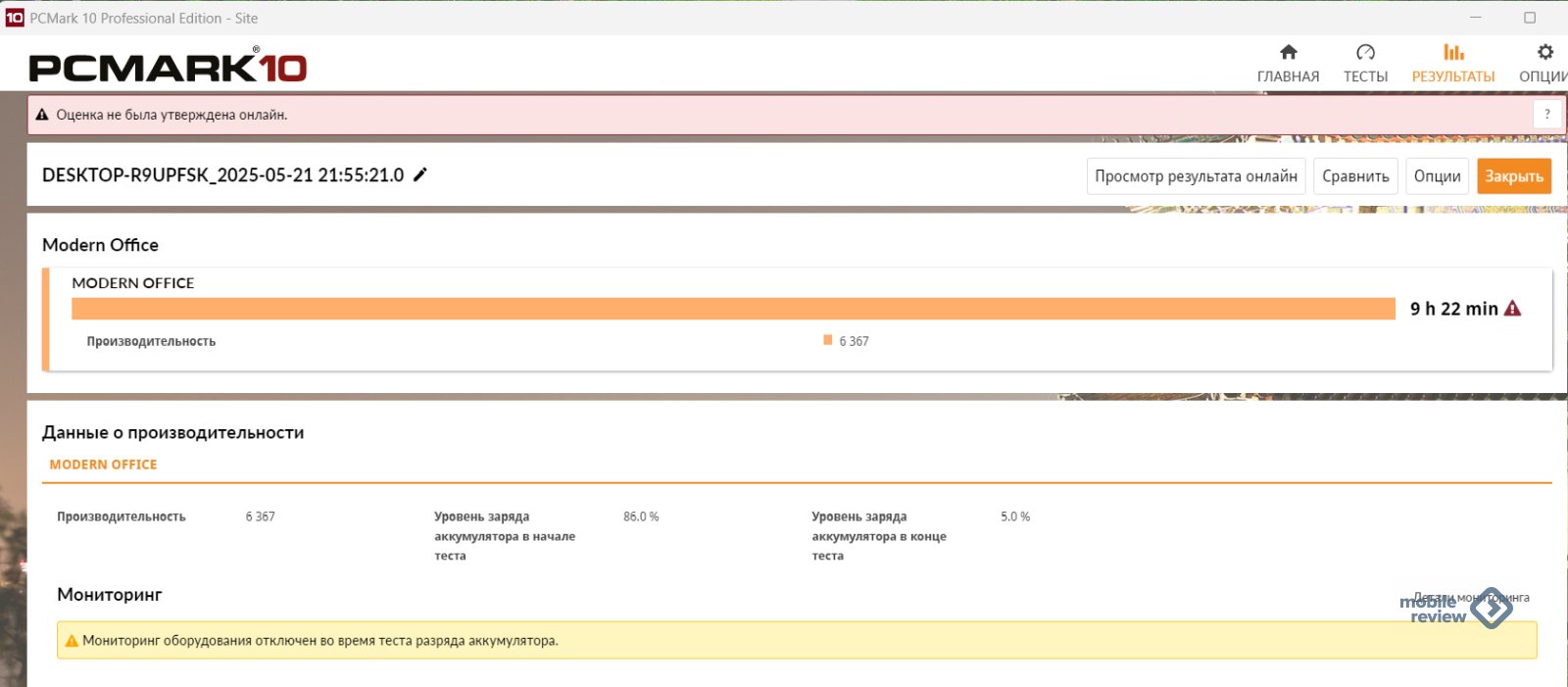Click the monitoring warning triangle icon
1568x687 pixels.
pyautogui.click(x=72, y=641)
